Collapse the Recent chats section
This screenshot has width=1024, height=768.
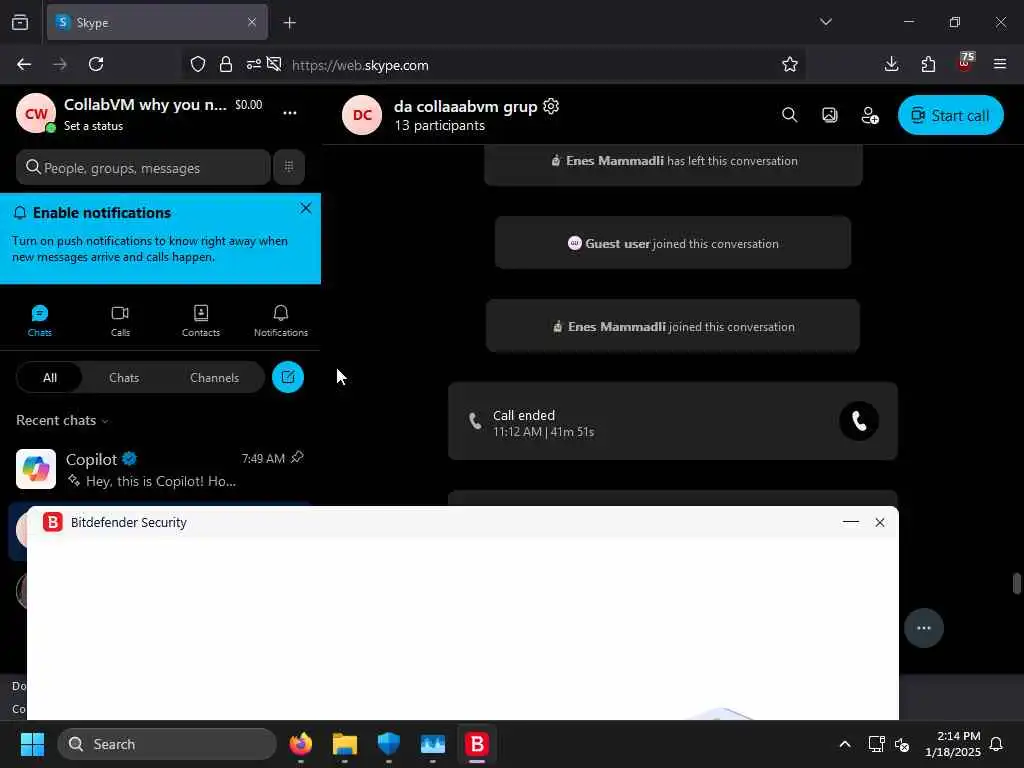[x=63, y=421]
